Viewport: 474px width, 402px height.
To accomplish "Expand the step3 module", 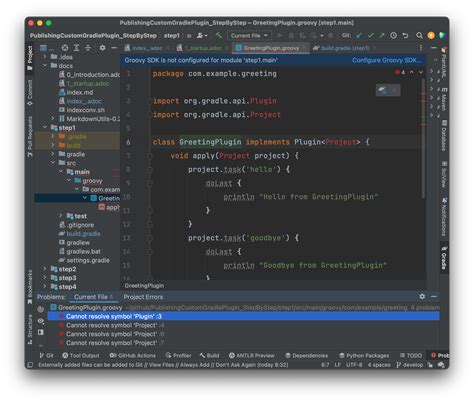I will [x=45, y=278].
